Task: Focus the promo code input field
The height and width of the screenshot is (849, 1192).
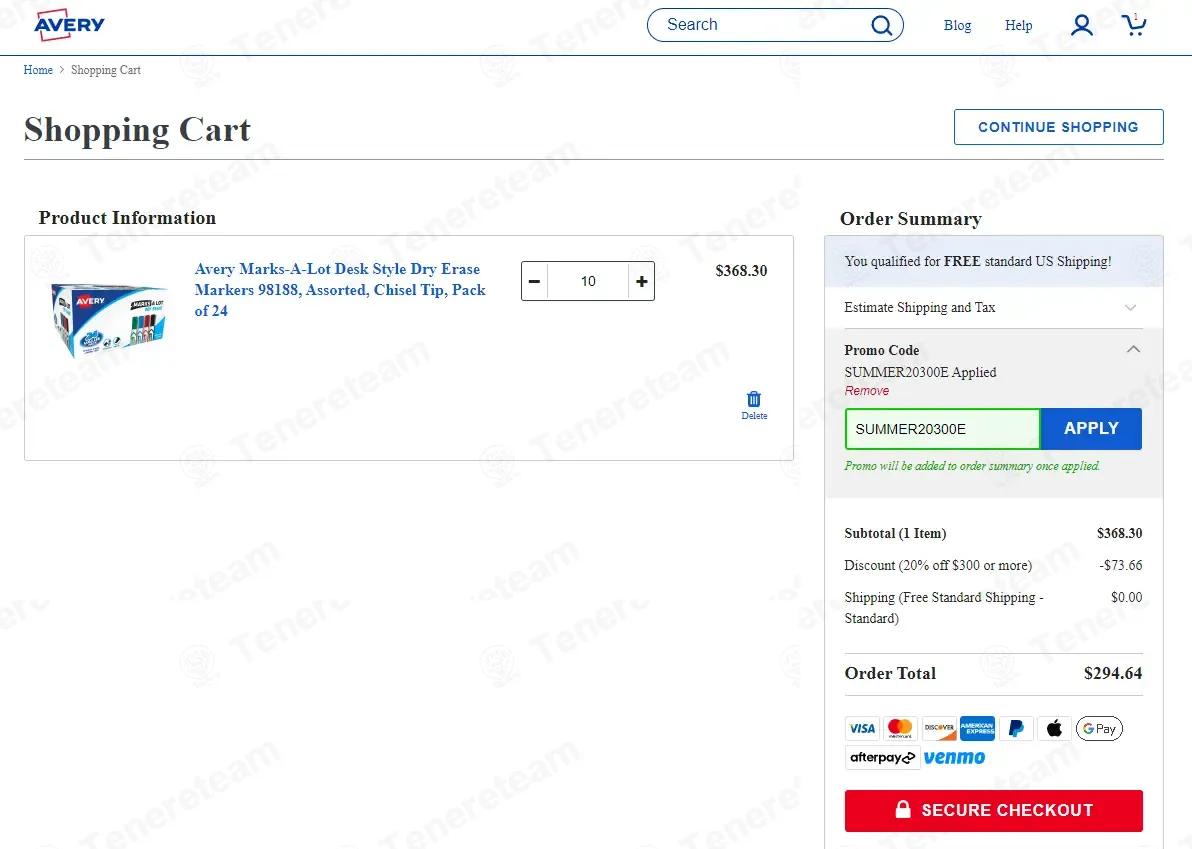Action: coord(942,429)
